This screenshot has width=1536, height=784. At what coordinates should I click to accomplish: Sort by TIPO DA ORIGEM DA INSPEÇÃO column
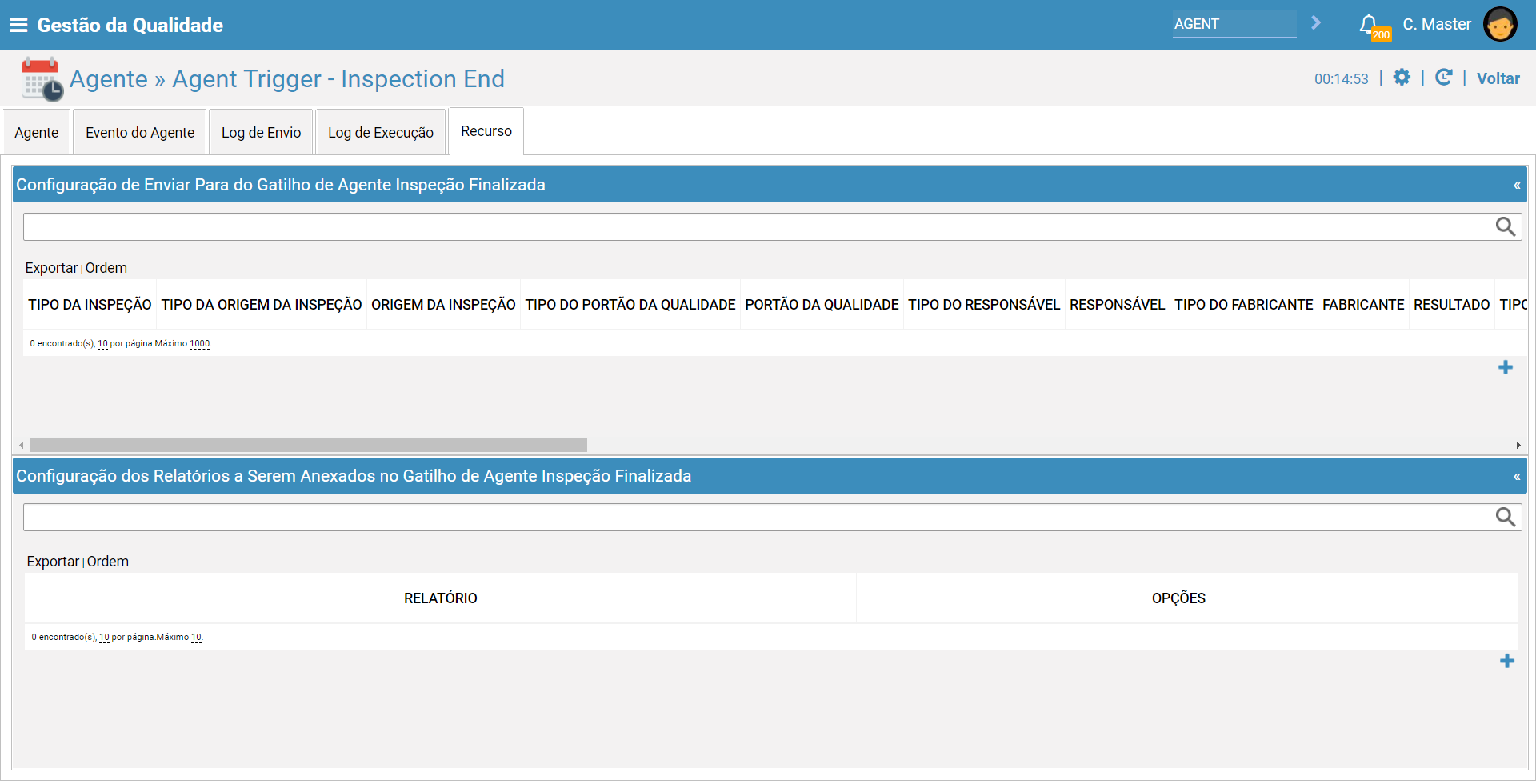(x=262, y=305)
